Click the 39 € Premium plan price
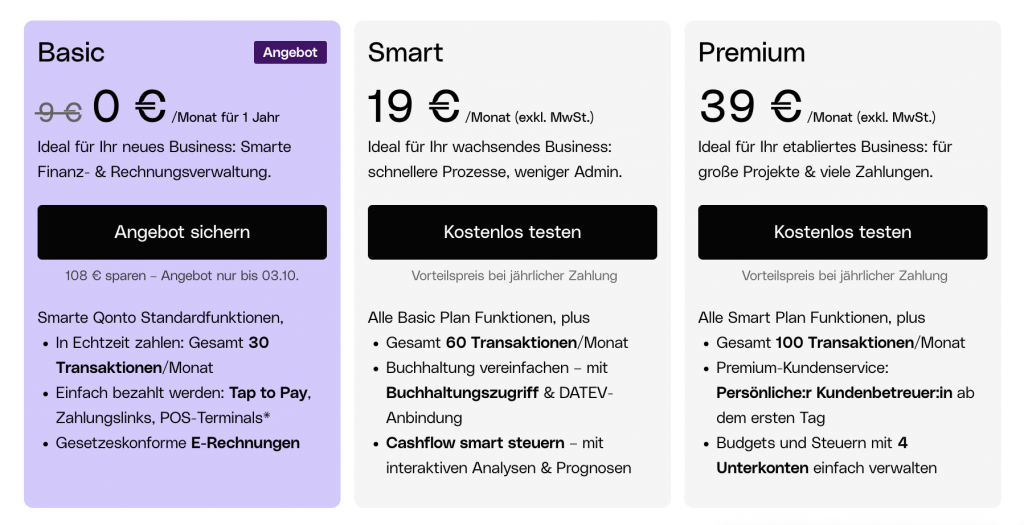 (750, 106)
